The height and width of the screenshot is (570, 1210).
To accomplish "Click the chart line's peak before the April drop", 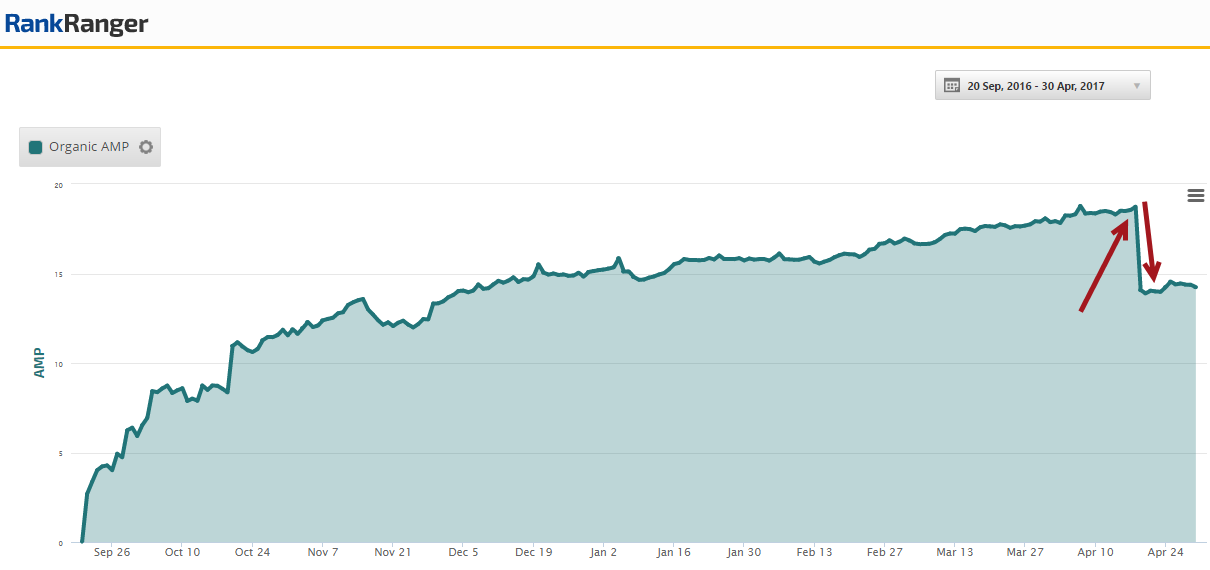I will 1135,207.
